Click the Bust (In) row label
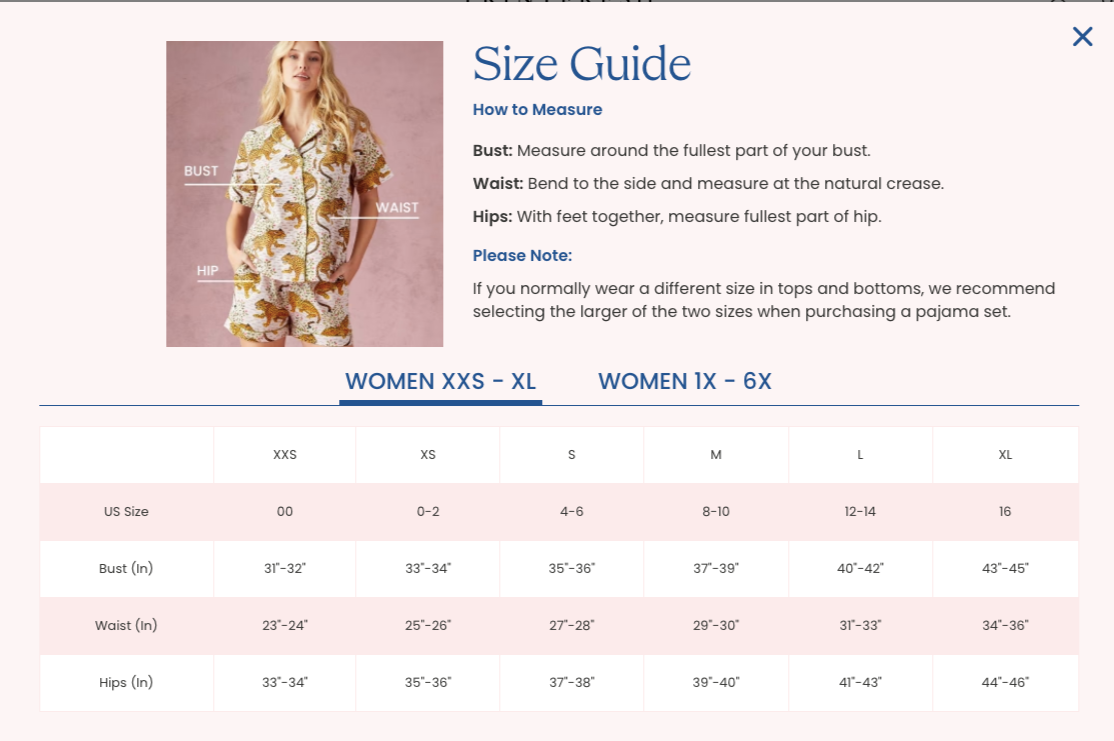The height and width of the screenshot is (741, 1114). (126, 569)
